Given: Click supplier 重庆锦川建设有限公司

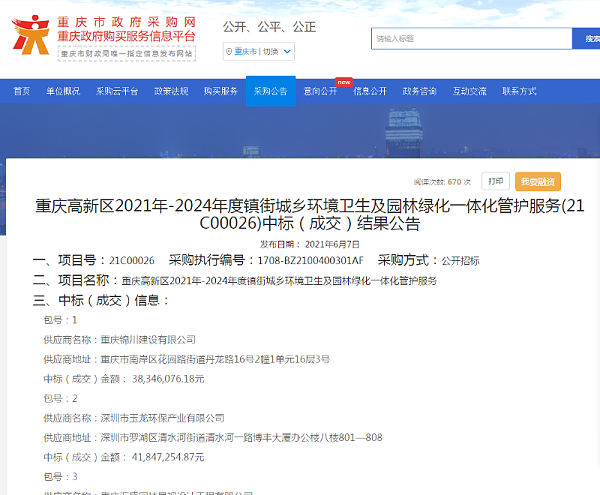Looking at the screenshot, I should tap(148, 340).
